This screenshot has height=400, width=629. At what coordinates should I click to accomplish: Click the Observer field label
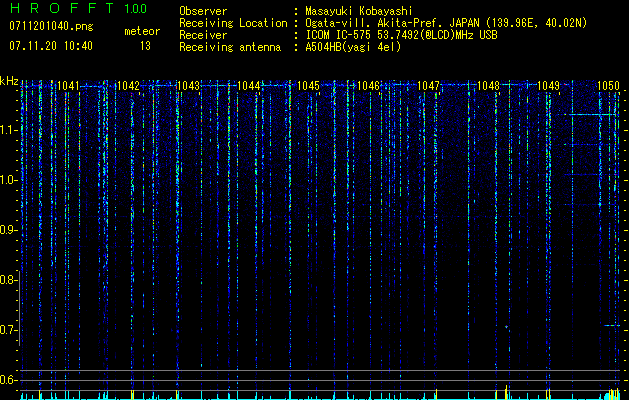click(203, 11)
